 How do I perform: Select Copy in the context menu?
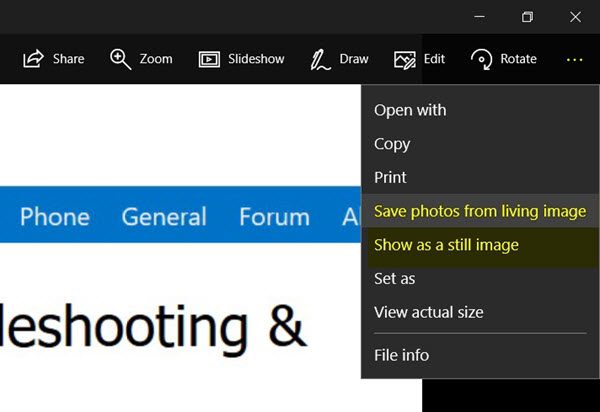tap(392, 144)
